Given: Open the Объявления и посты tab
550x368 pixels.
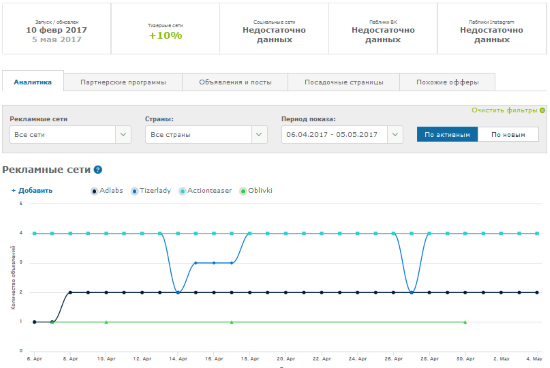Looking at the screenshot, I should pos(235,82).
